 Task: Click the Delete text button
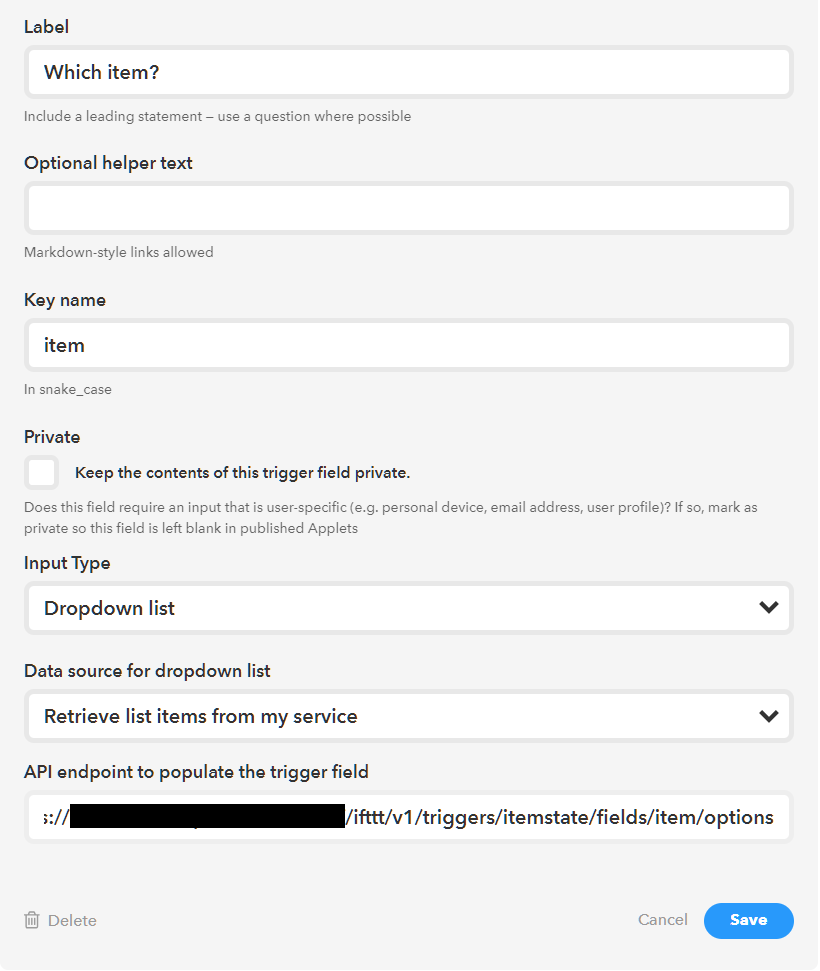pyautogui.click(x=72, y=920)
